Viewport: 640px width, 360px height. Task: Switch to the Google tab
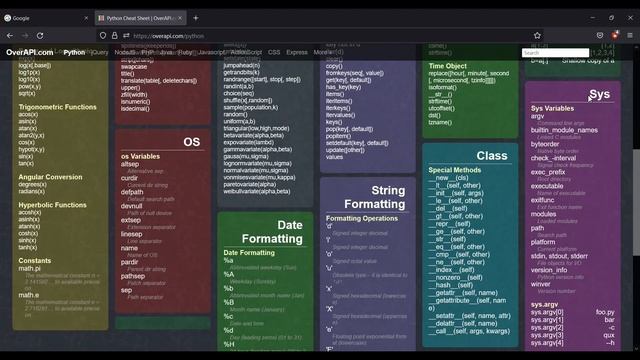click(x=45, y=18)
